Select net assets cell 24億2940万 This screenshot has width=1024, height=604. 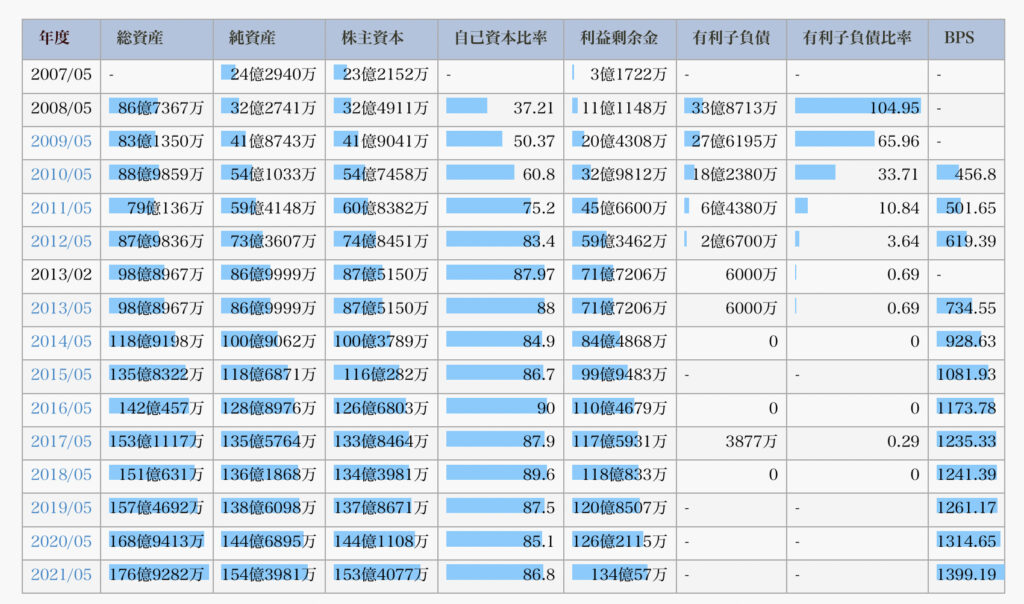point(269,74)
